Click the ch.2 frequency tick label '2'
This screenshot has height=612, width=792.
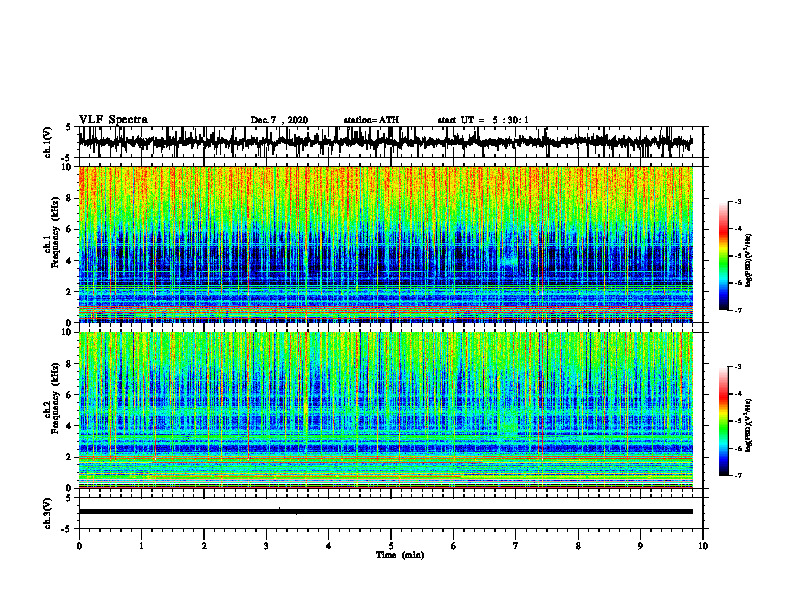(x=69, y=457)
